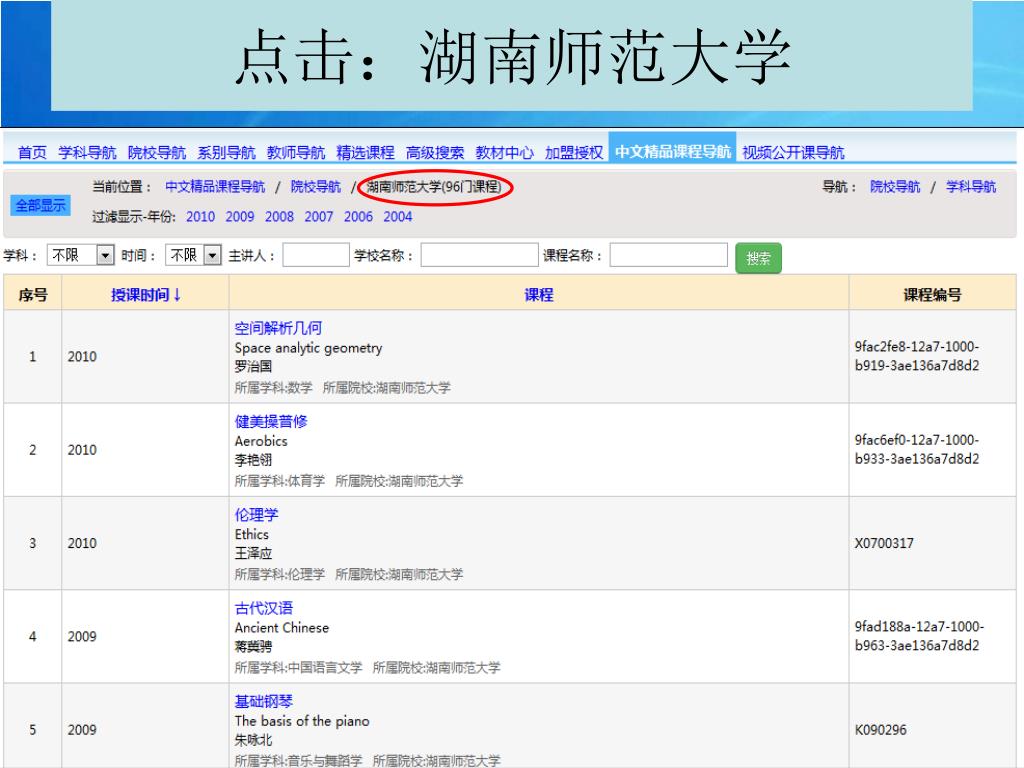Screen dimensions: 1024x768
Task: Open 教师导航 menu item
Action: coord(296,152)
